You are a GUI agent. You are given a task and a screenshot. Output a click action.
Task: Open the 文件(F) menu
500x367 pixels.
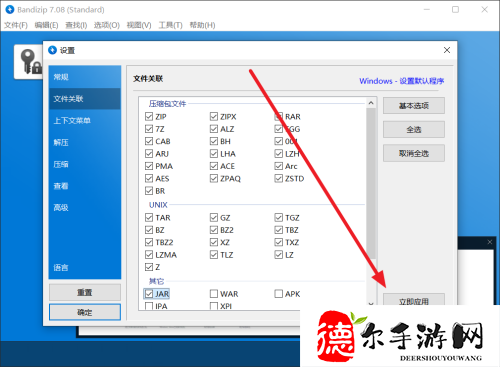tap(16, 25)
